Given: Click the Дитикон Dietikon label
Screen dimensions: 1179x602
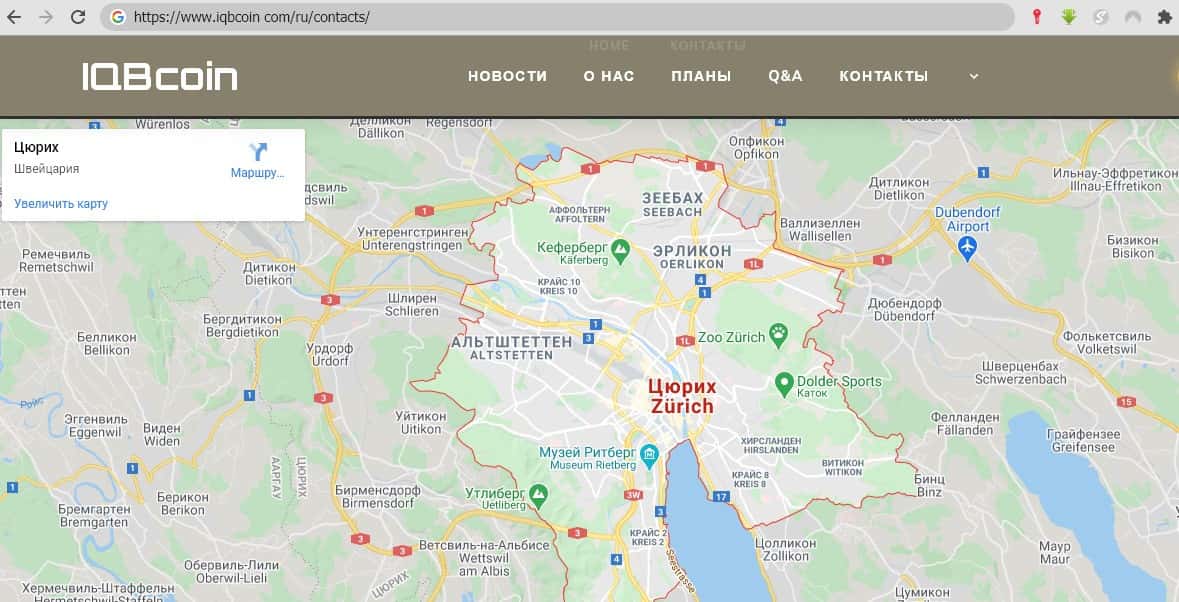Looking at the screenshot, I should [268, 273].
